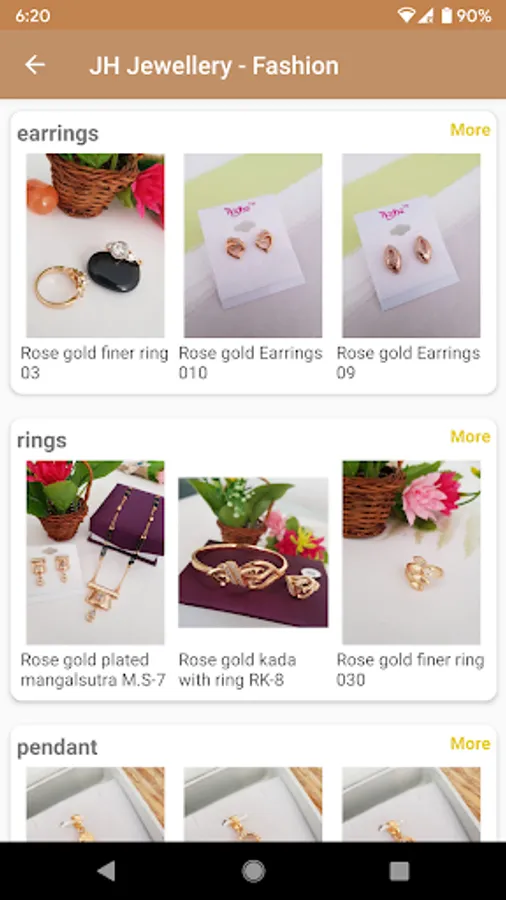The height and width of the screenshot is (900, 506).
Task: View Rose gold plated mangalsutra M.S-7 image
Action: point(95,552)
